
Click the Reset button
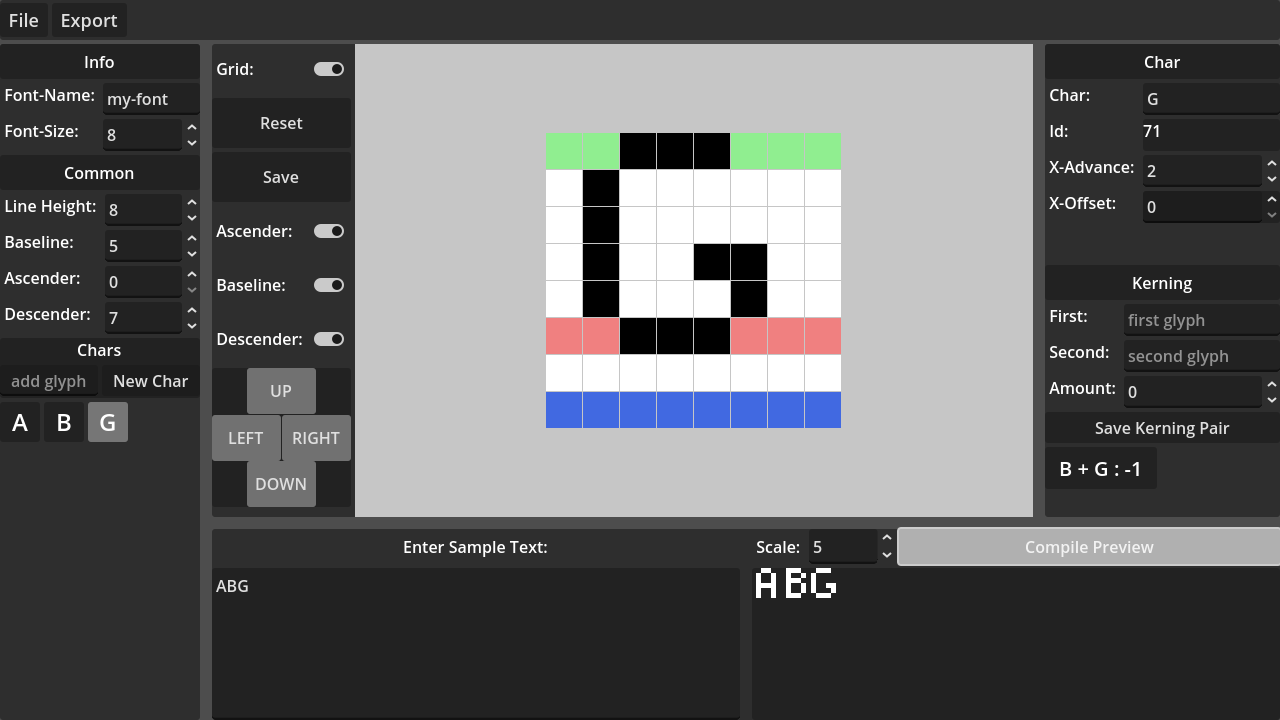click(x=281, y=123)
